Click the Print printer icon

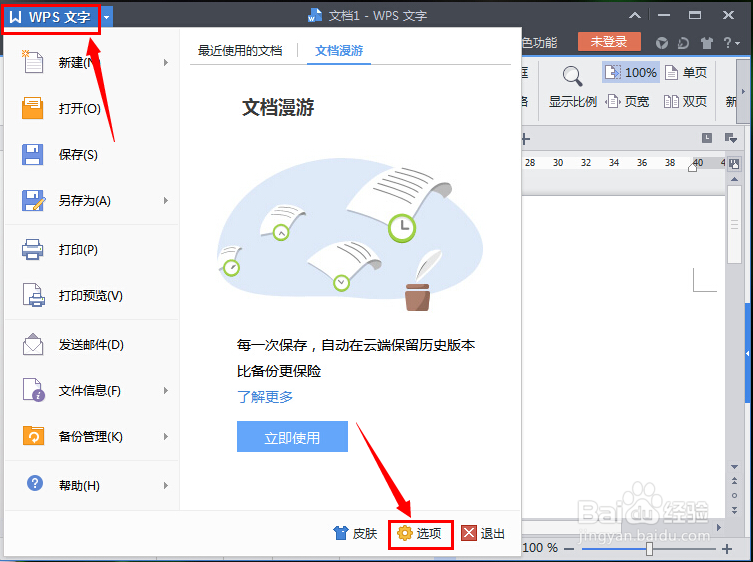[x=33, y=249]
